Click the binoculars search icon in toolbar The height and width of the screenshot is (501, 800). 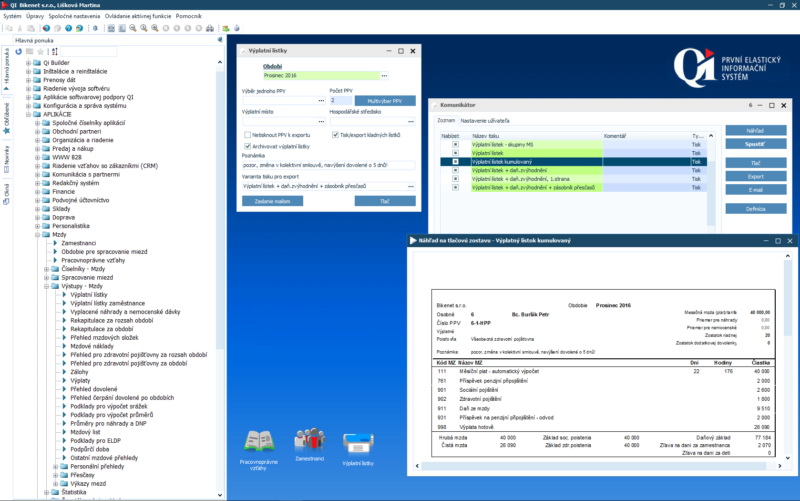(x=210, y=28)
